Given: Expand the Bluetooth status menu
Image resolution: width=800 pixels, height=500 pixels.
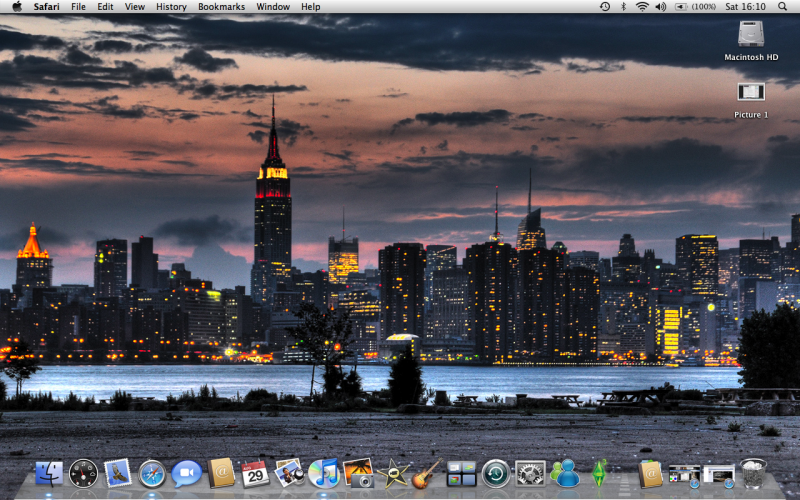Looking at the screenshot, I should [623, 7].
